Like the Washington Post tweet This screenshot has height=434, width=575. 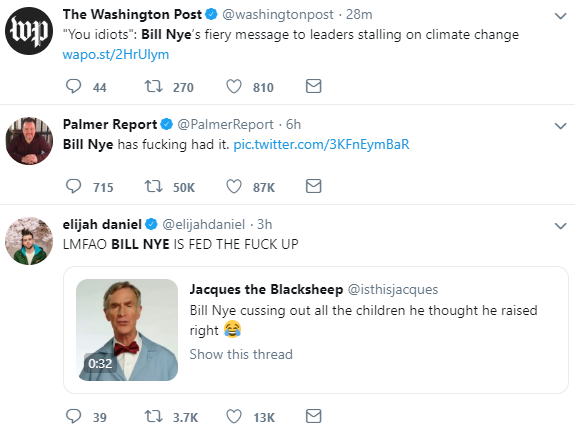tap(234, 87)
